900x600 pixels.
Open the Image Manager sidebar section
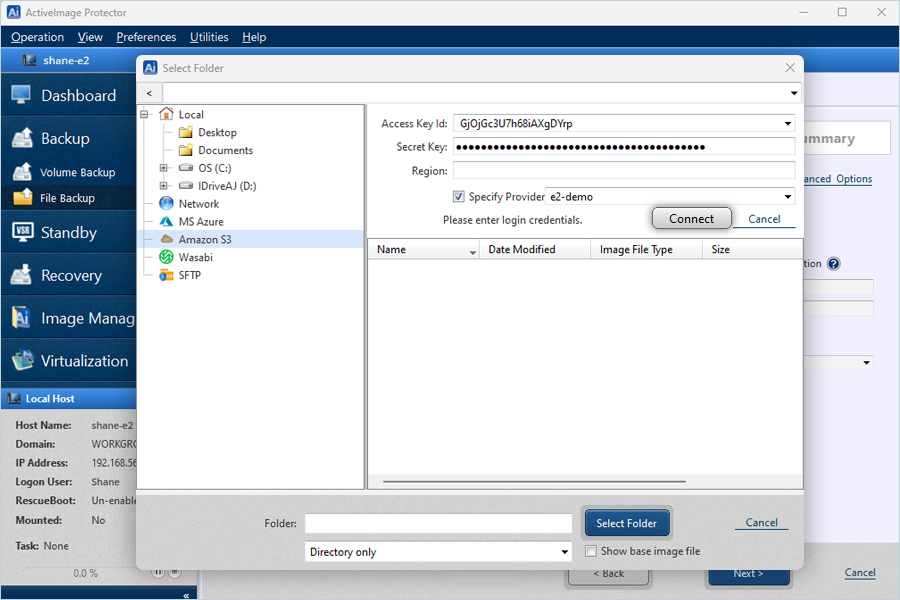[x=69, y=318]
